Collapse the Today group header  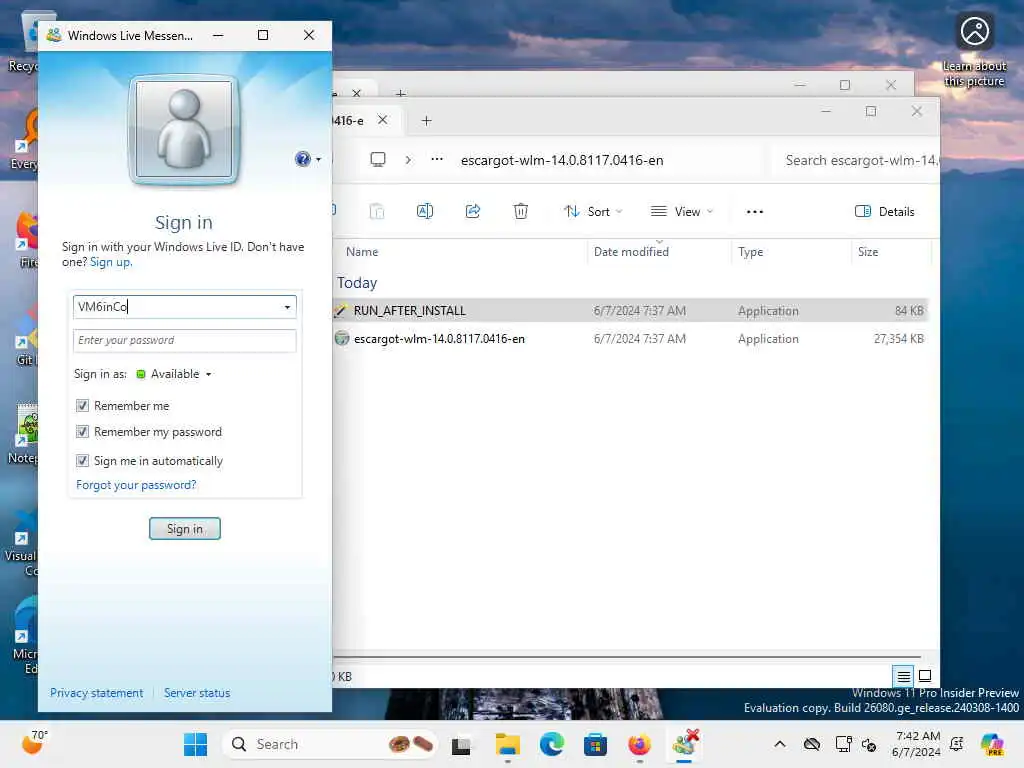357,283
